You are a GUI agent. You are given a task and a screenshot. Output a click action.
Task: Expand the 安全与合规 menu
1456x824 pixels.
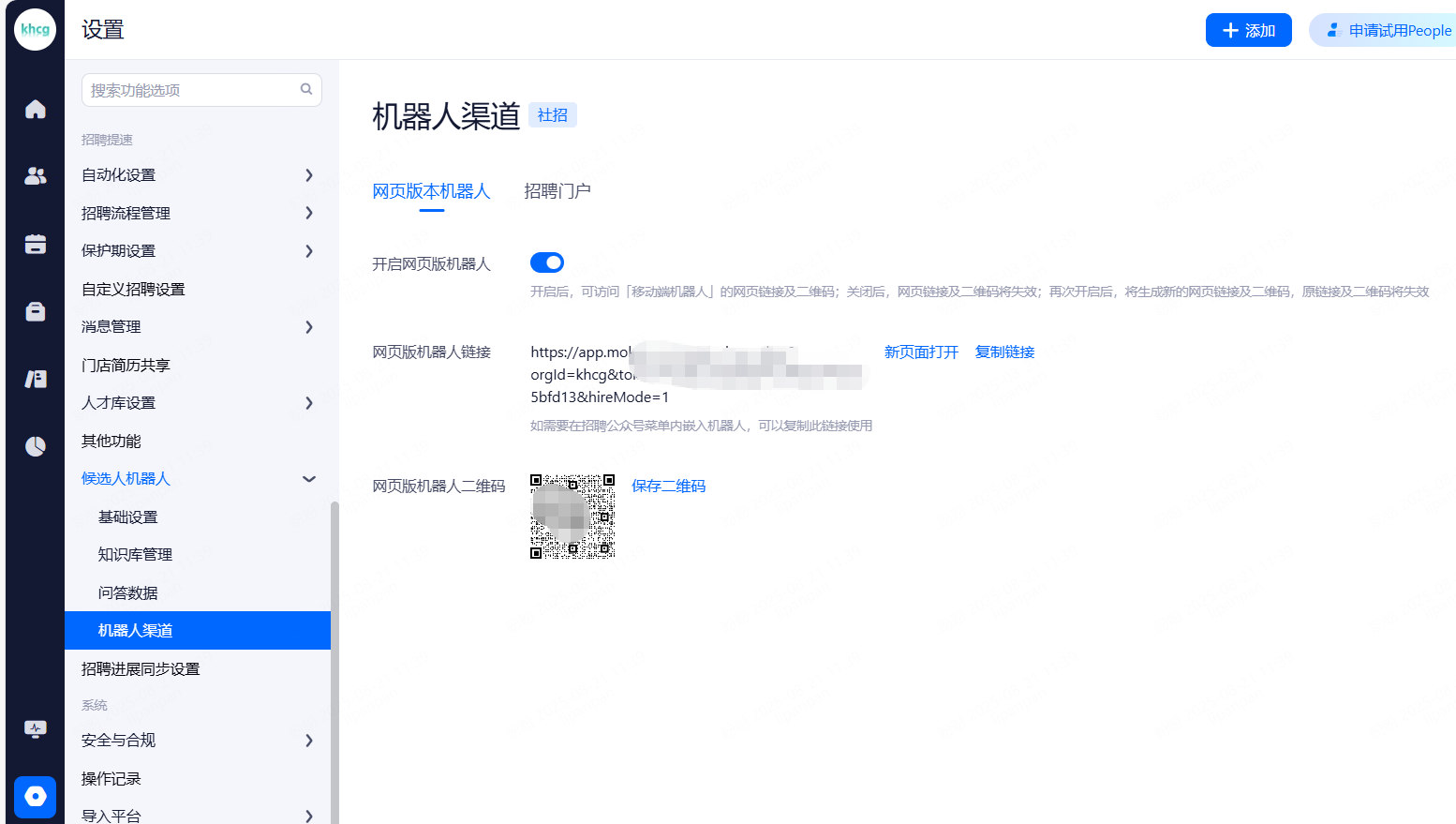(x=198, y=741)
